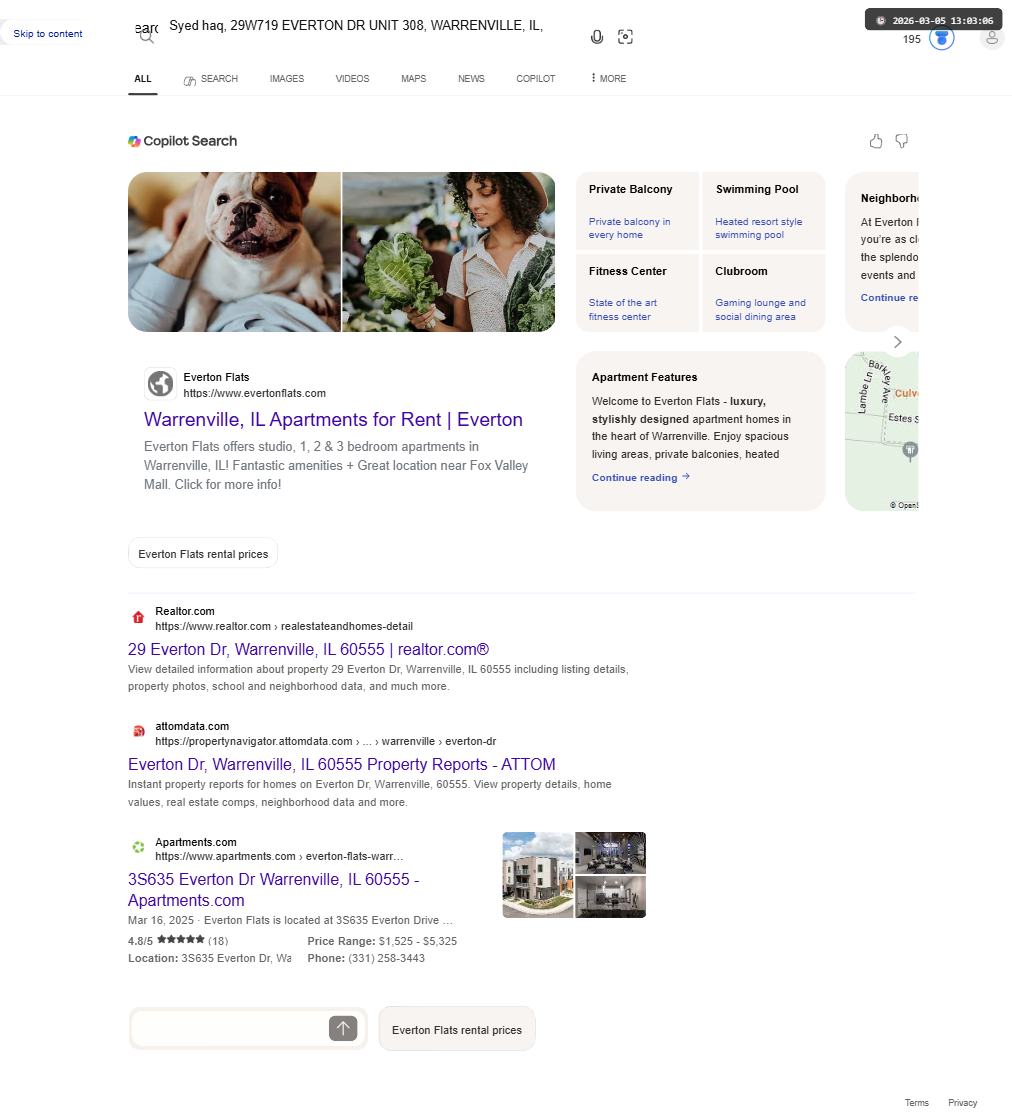The height and width of the screenshot is (1120, 1012).
Task: Click the Apartments.com green favicon
Action: pos(139,847)
